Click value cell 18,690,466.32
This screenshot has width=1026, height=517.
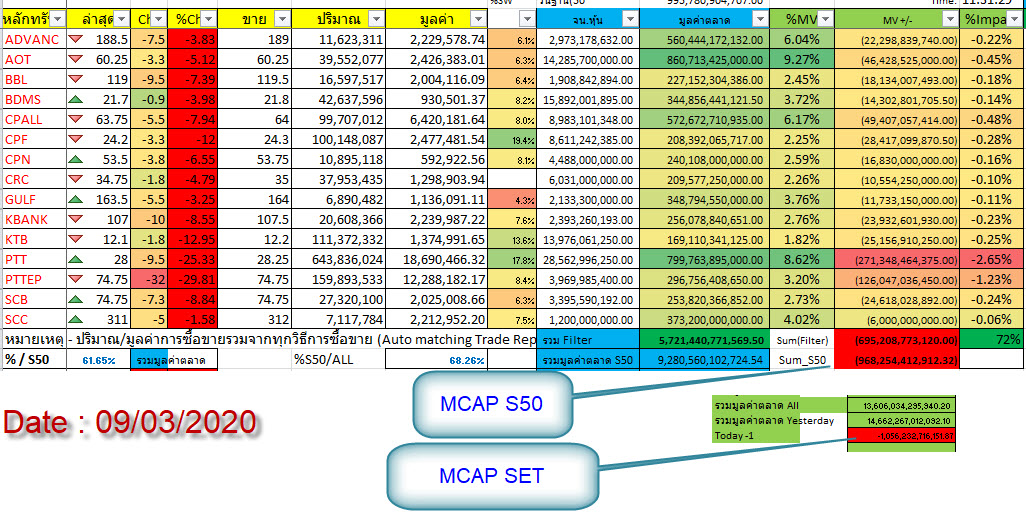click(x=436, y=260)
